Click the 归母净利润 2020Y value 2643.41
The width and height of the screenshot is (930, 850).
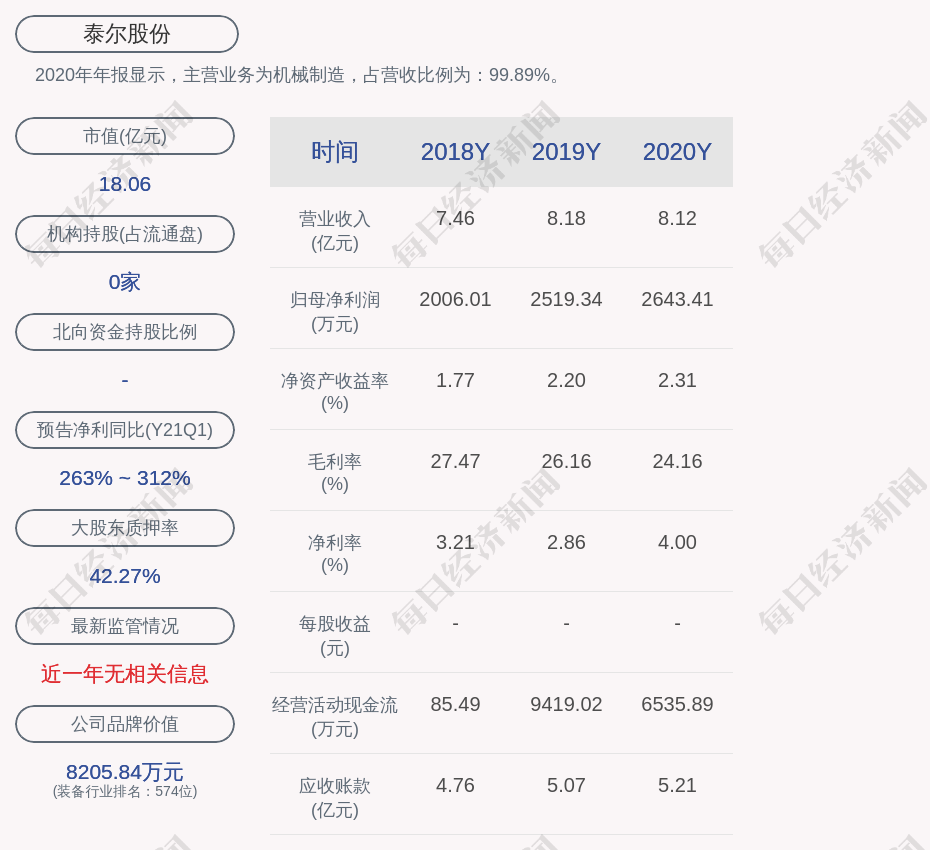point(677,299)
